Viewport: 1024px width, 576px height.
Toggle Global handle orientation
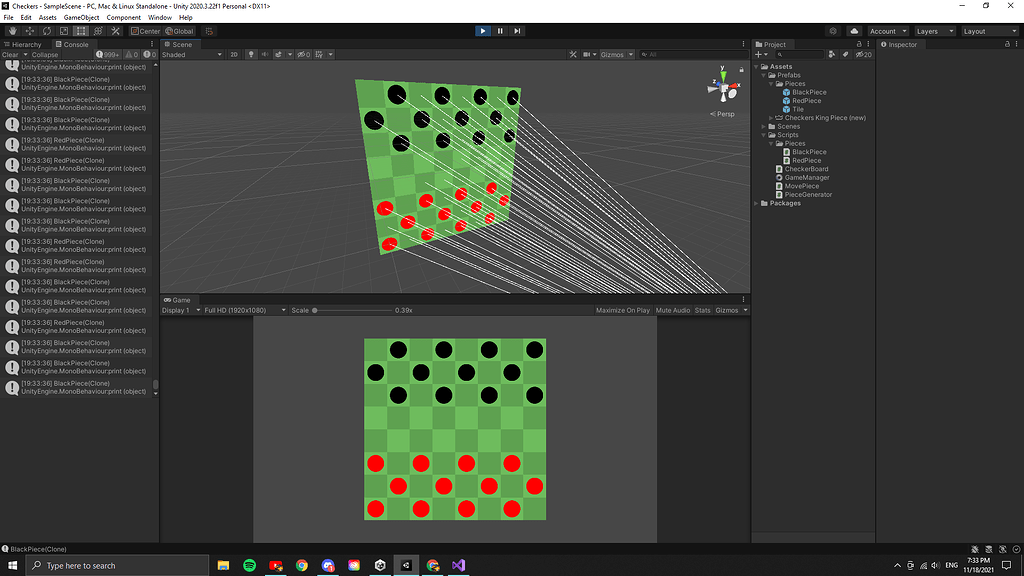[x=181, y=31]
